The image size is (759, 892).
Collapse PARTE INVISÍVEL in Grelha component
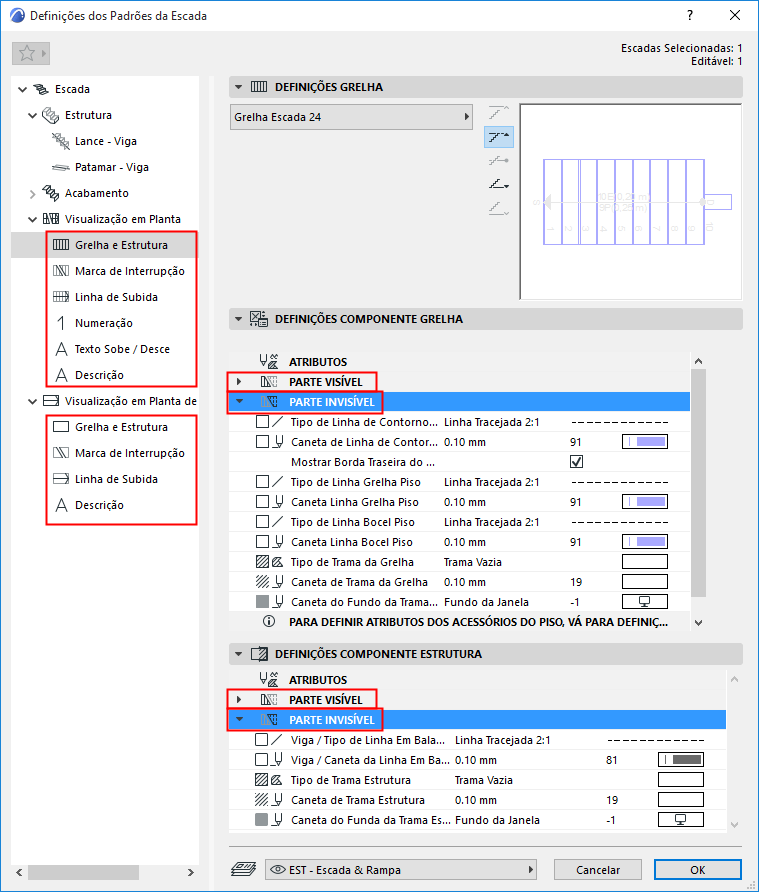(240, 402)
